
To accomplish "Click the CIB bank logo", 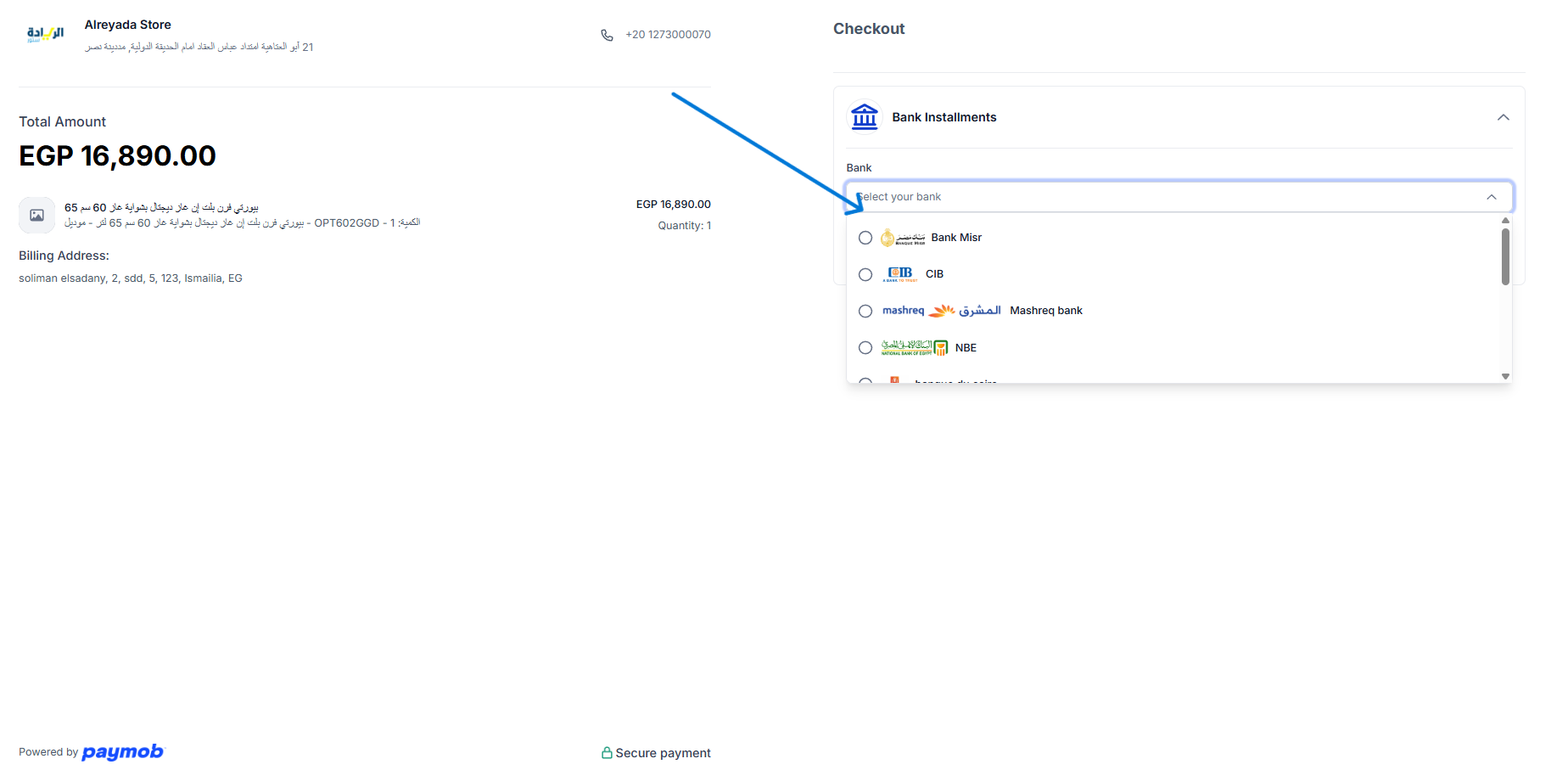I will tap(899, 274).
